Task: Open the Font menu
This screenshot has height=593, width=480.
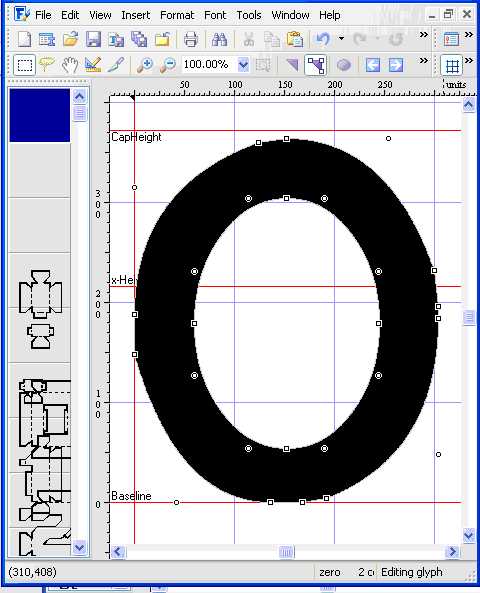Action: click(x=215, y=15)
